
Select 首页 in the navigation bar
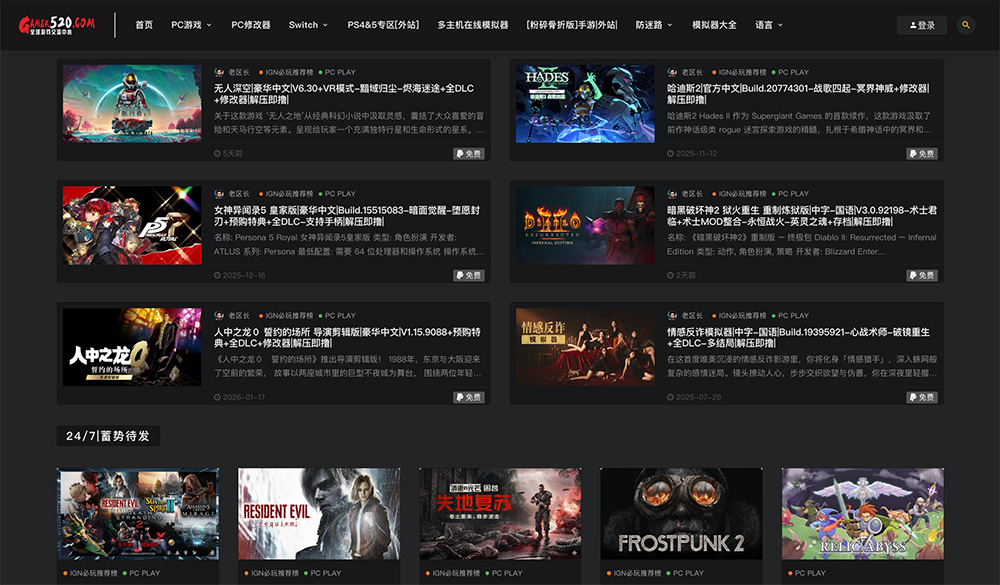[143, 24]
